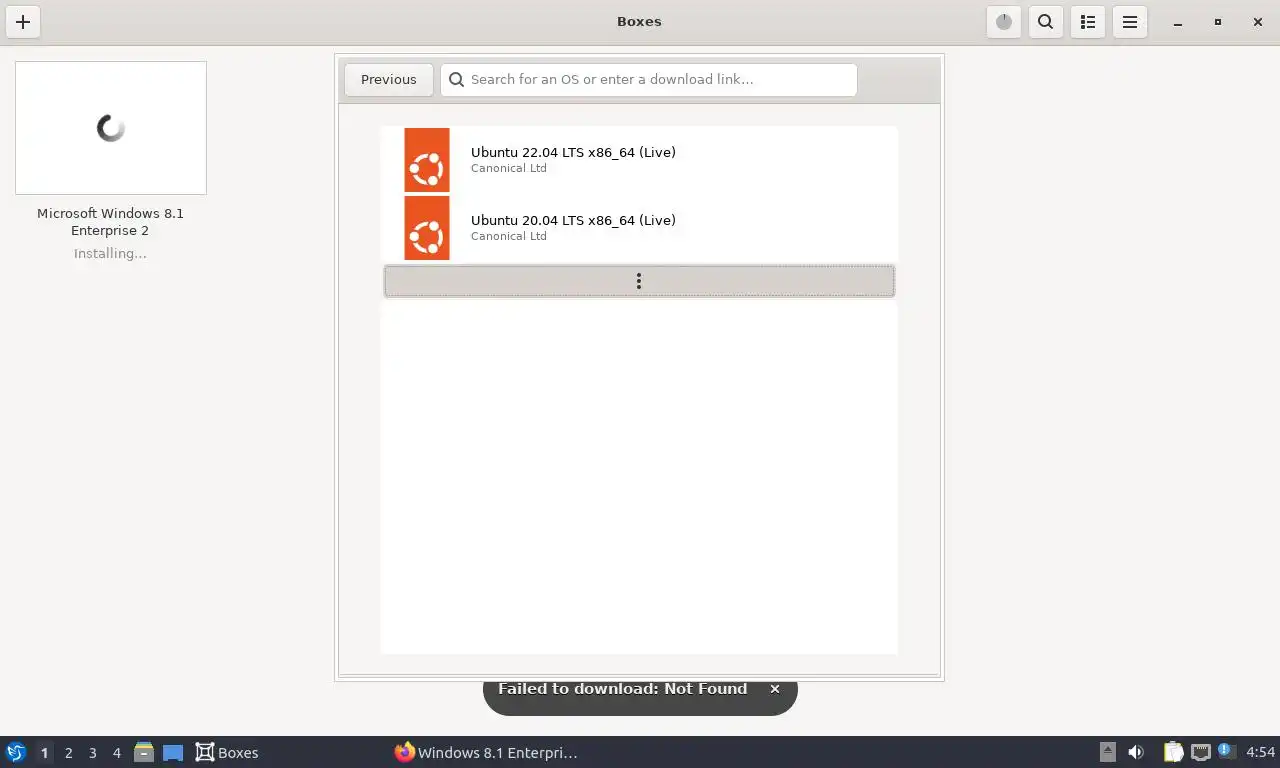Choose Ubuntu 20.04 LTS x86_64 (Live)
Image resolution: width=1280 pixels, height=768 pixels.
[639, 228]
